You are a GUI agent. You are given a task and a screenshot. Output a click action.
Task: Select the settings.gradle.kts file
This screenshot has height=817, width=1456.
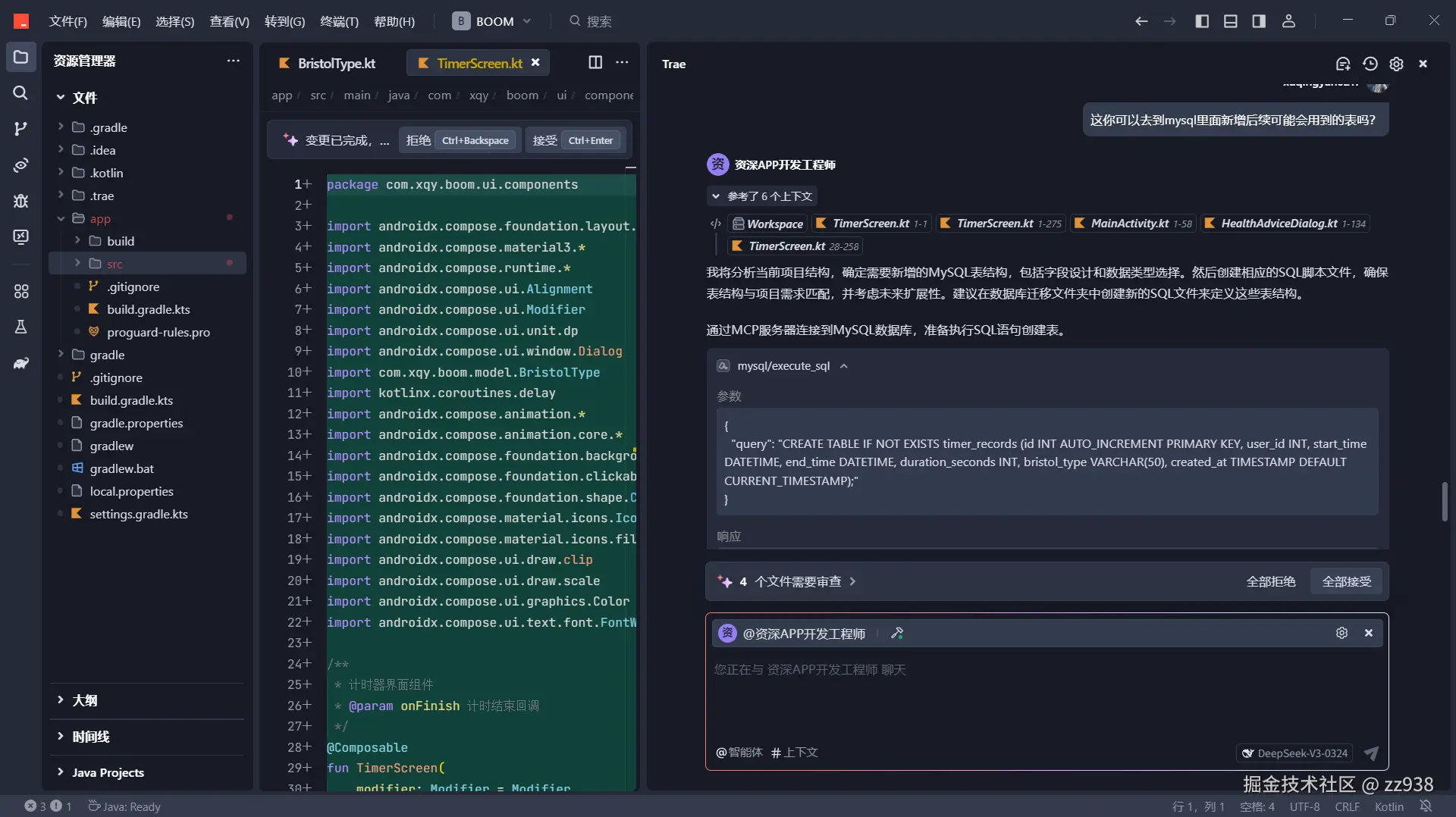[x=139, y=514]
